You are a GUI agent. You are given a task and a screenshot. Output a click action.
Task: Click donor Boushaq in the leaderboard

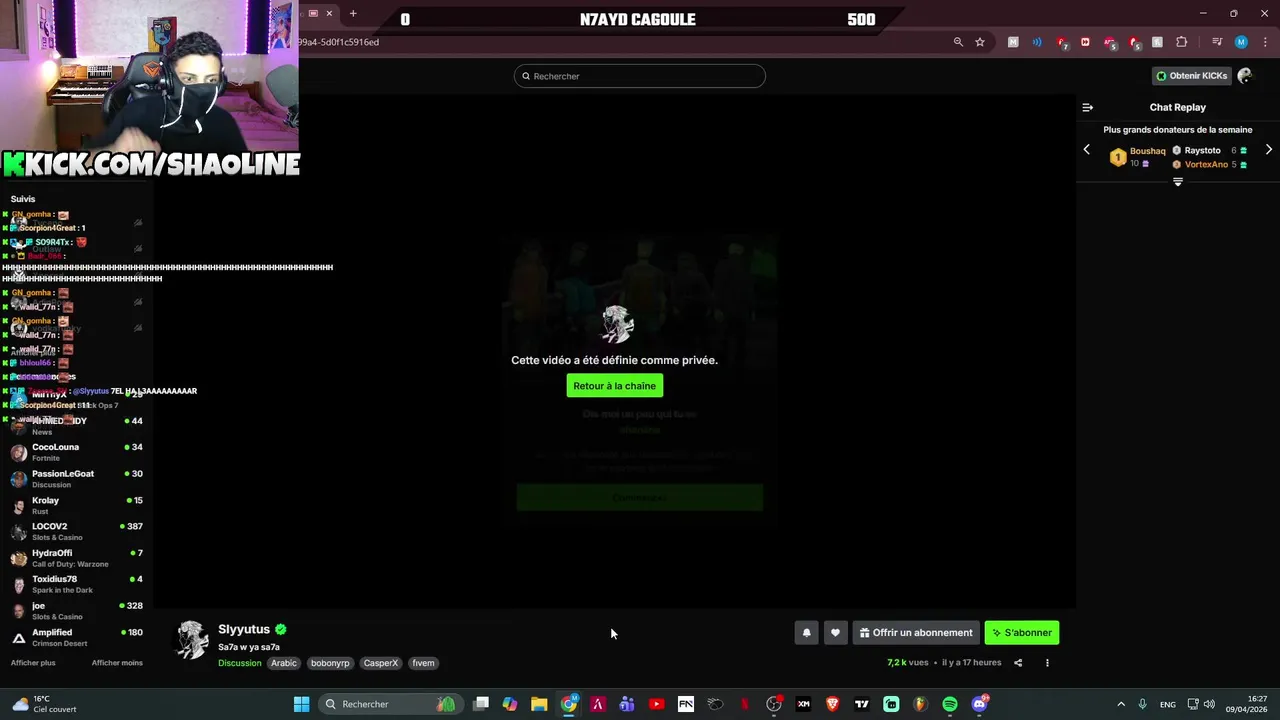[1147, 151]
